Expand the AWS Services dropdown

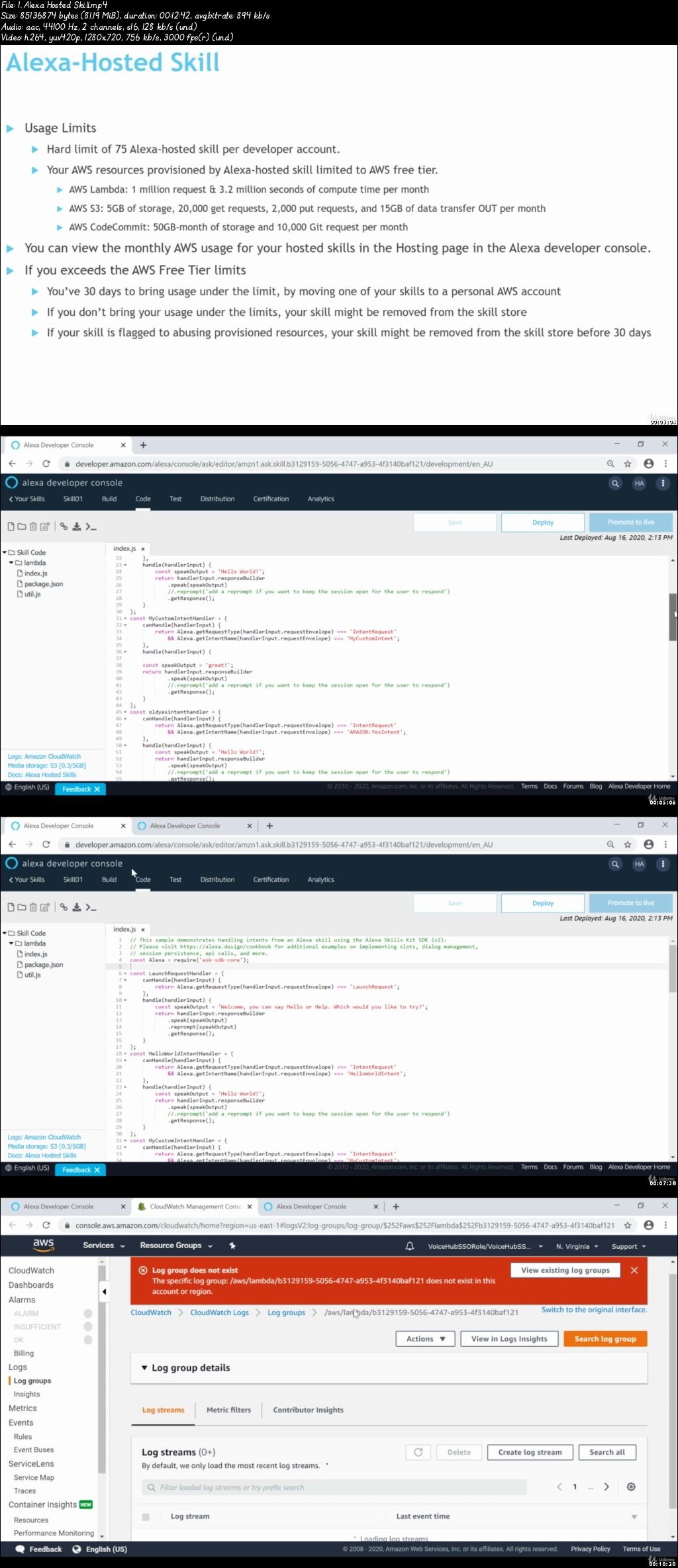(103, 1246)
